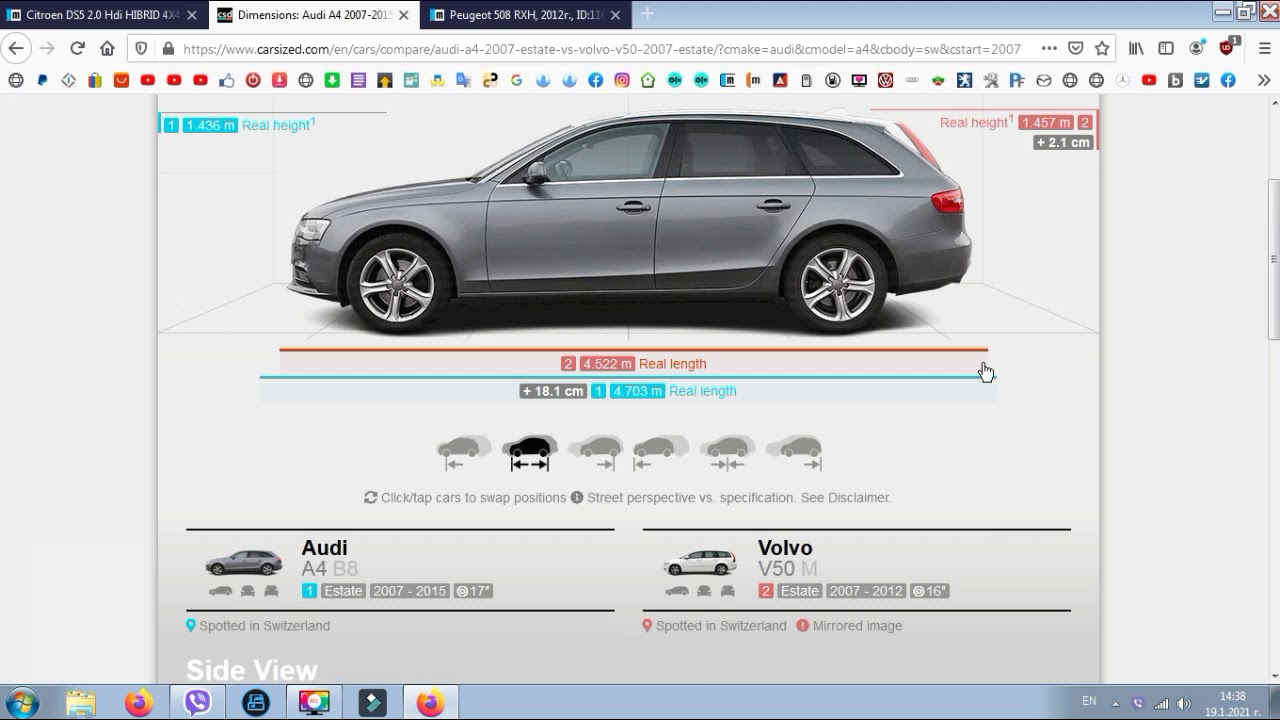The height and width of the screenshot is (720, 1280).
Task: Click the blue location pin under Audi
Action: 191,625
